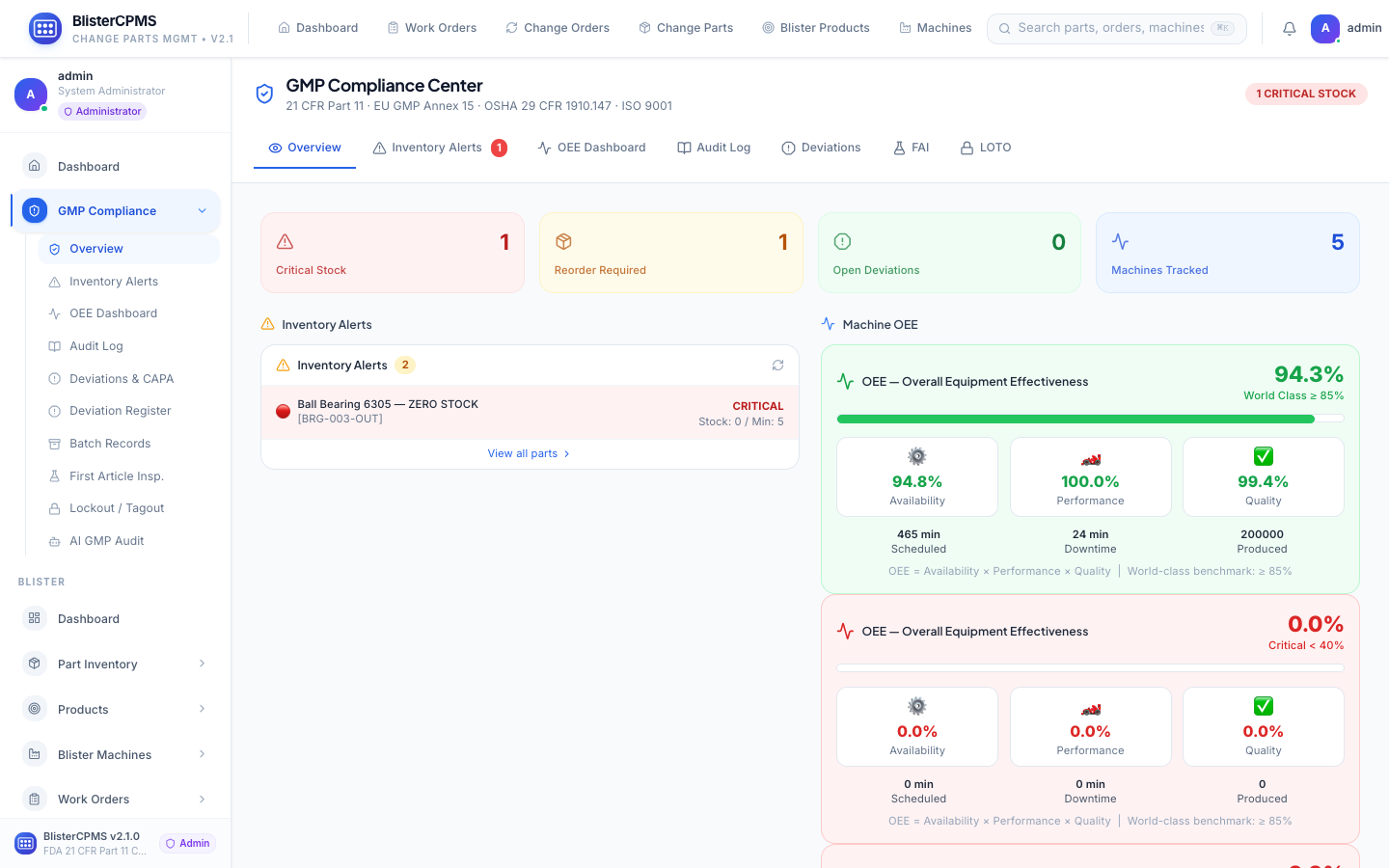1389x868 pixels.
Task: Click the Quality checkmark icon at 0.0%
Action: point(1264,706)
